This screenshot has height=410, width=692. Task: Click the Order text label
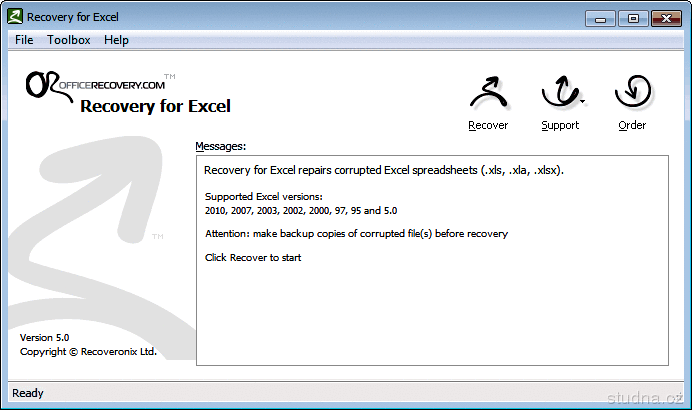click(632, 125)
